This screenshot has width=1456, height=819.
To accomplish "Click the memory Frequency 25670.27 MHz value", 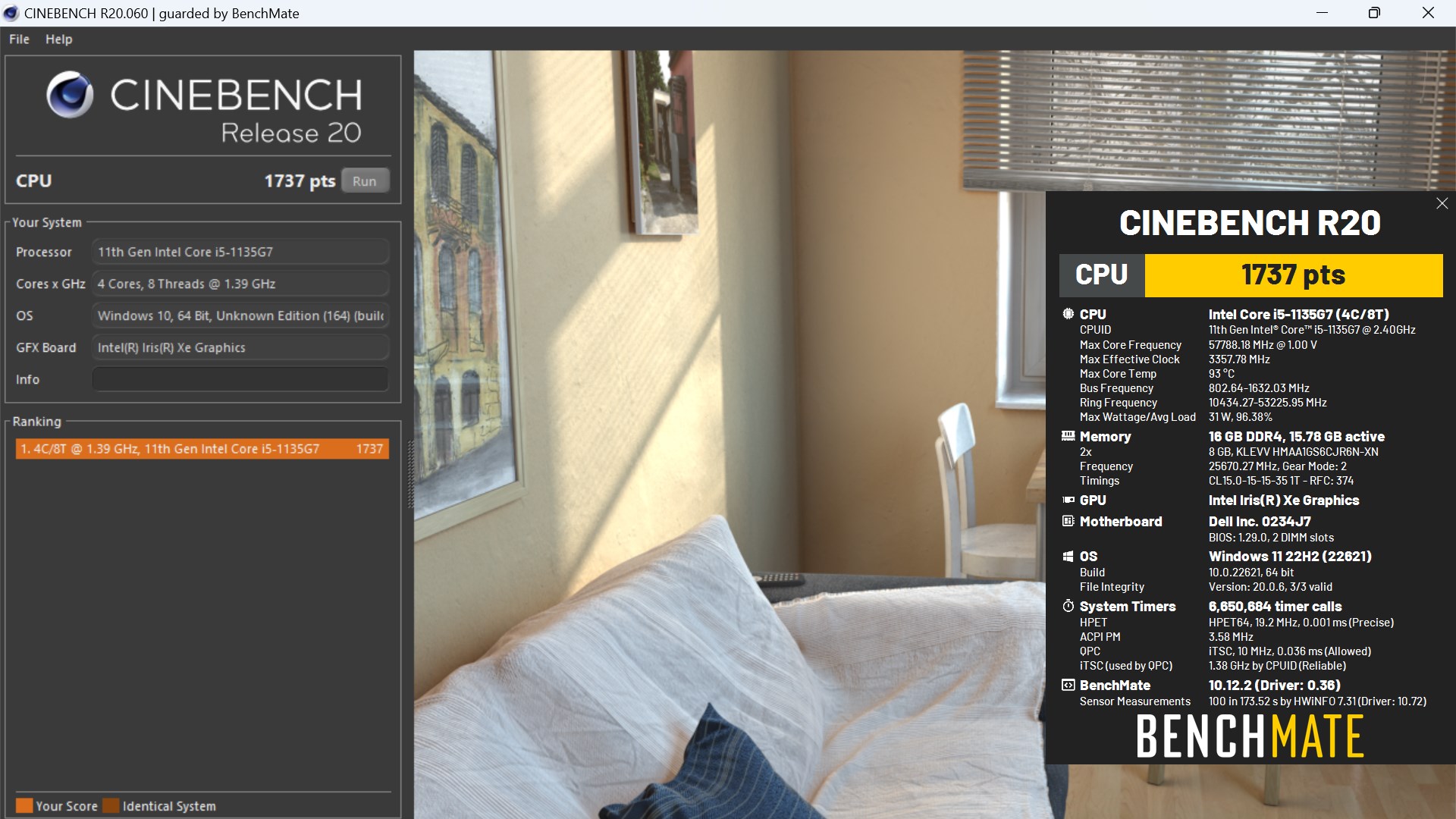I will pos(1277,466).
